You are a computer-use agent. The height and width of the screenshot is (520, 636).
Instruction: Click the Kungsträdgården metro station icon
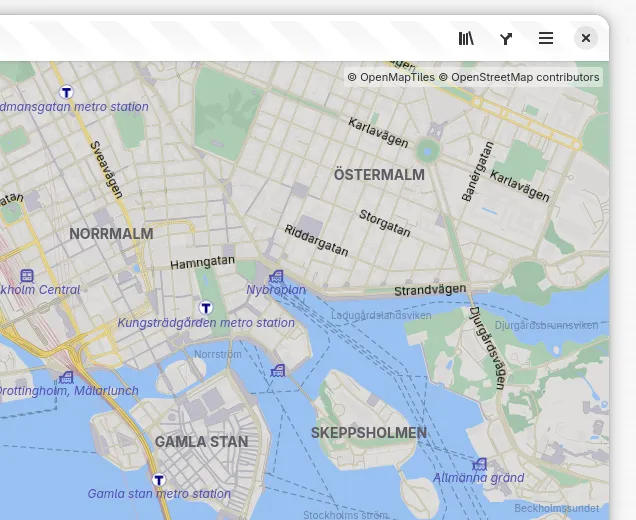point(206,308)
